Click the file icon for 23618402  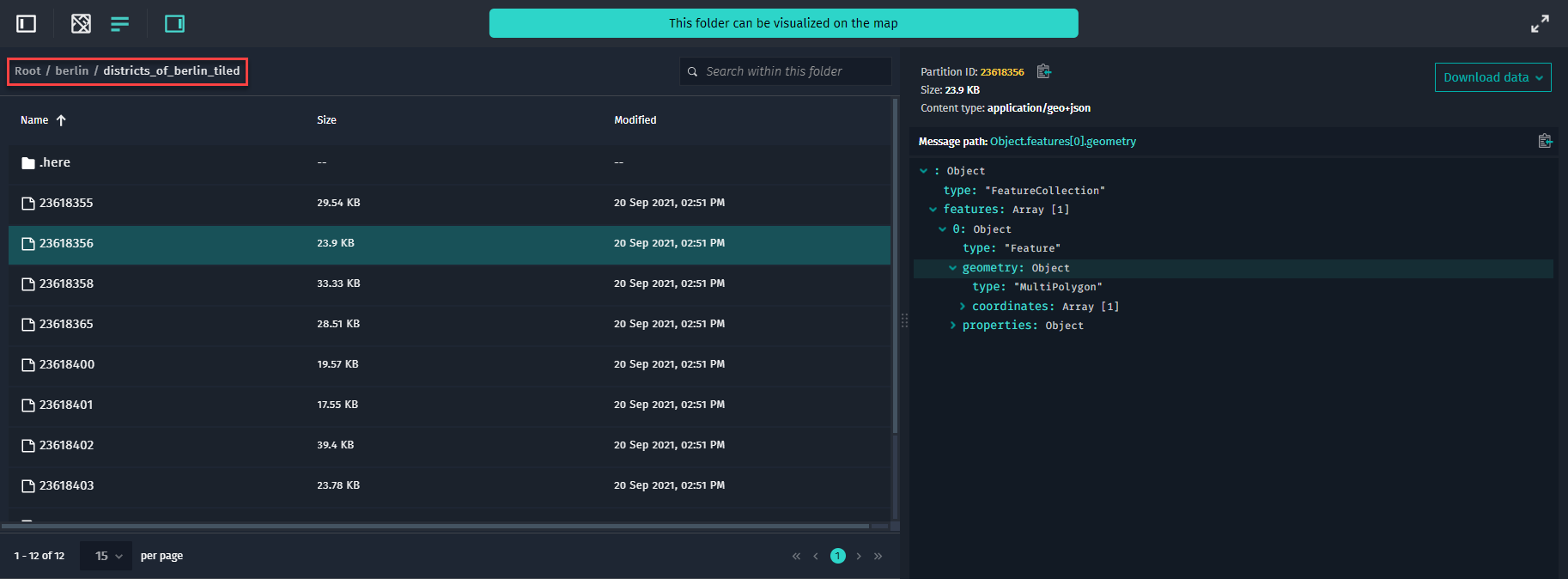click(x=28, y=445)
